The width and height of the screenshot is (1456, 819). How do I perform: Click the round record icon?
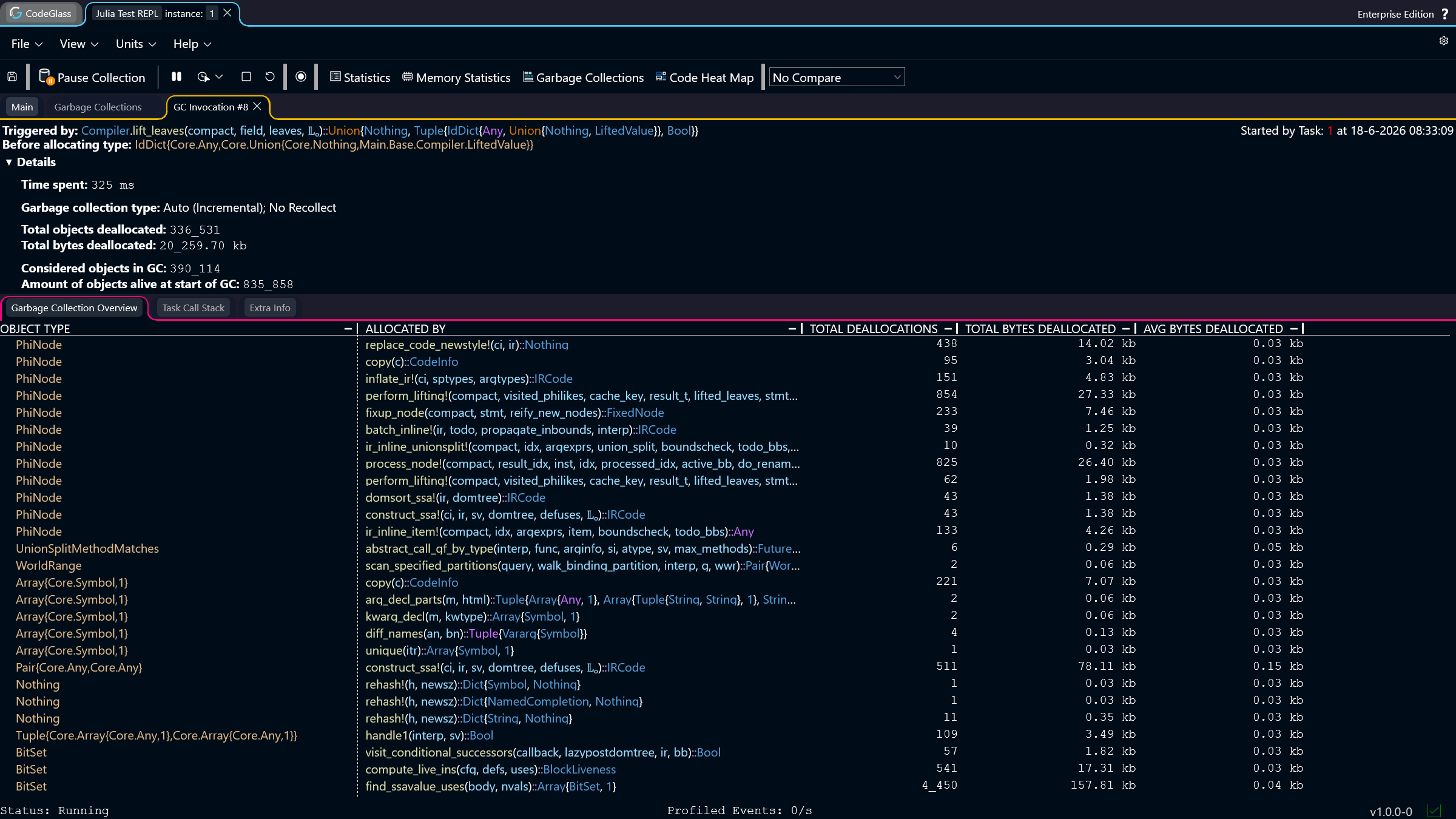tap(301, 77)
